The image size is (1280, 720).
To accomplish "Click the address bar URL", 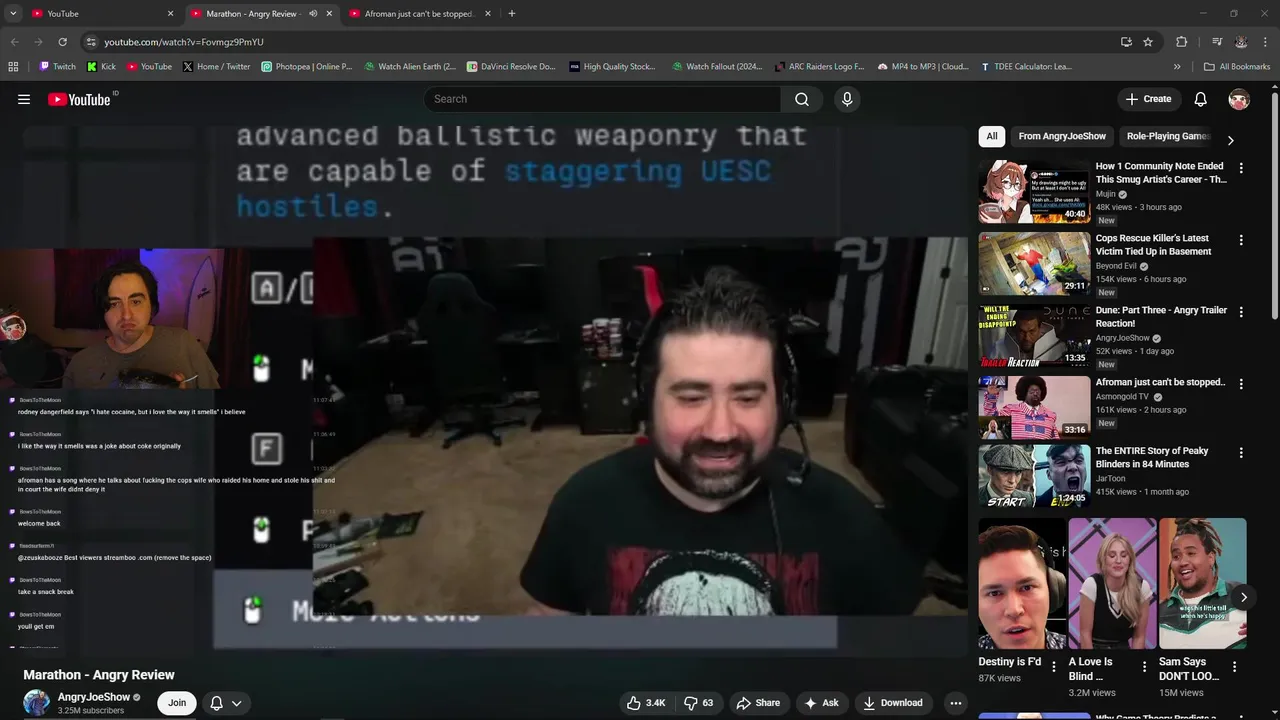I will pos(184,42).
